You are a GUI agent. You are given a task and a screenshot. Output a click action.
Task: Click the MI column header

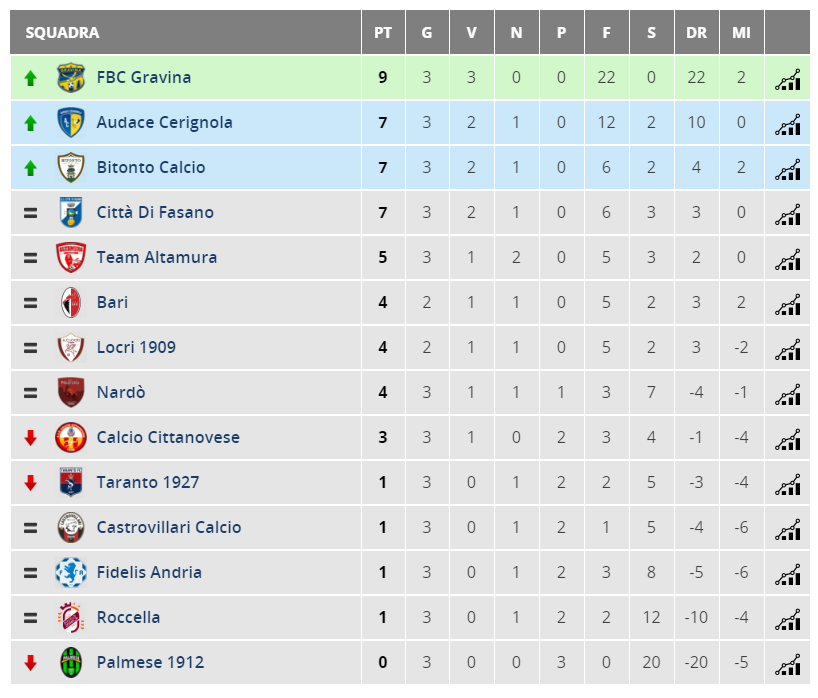pyautogui.click(x=741, y=32)
